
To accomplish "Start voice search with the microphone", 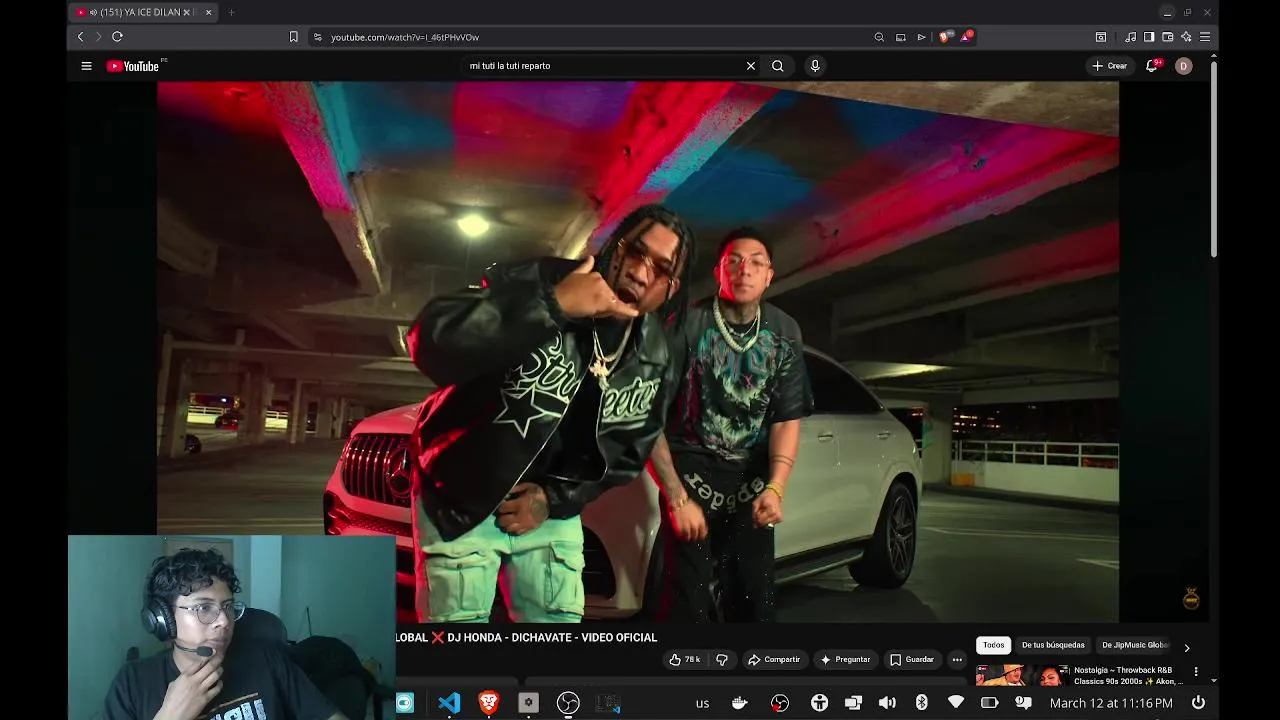I will pyautogui.click(x=815, y=66).
